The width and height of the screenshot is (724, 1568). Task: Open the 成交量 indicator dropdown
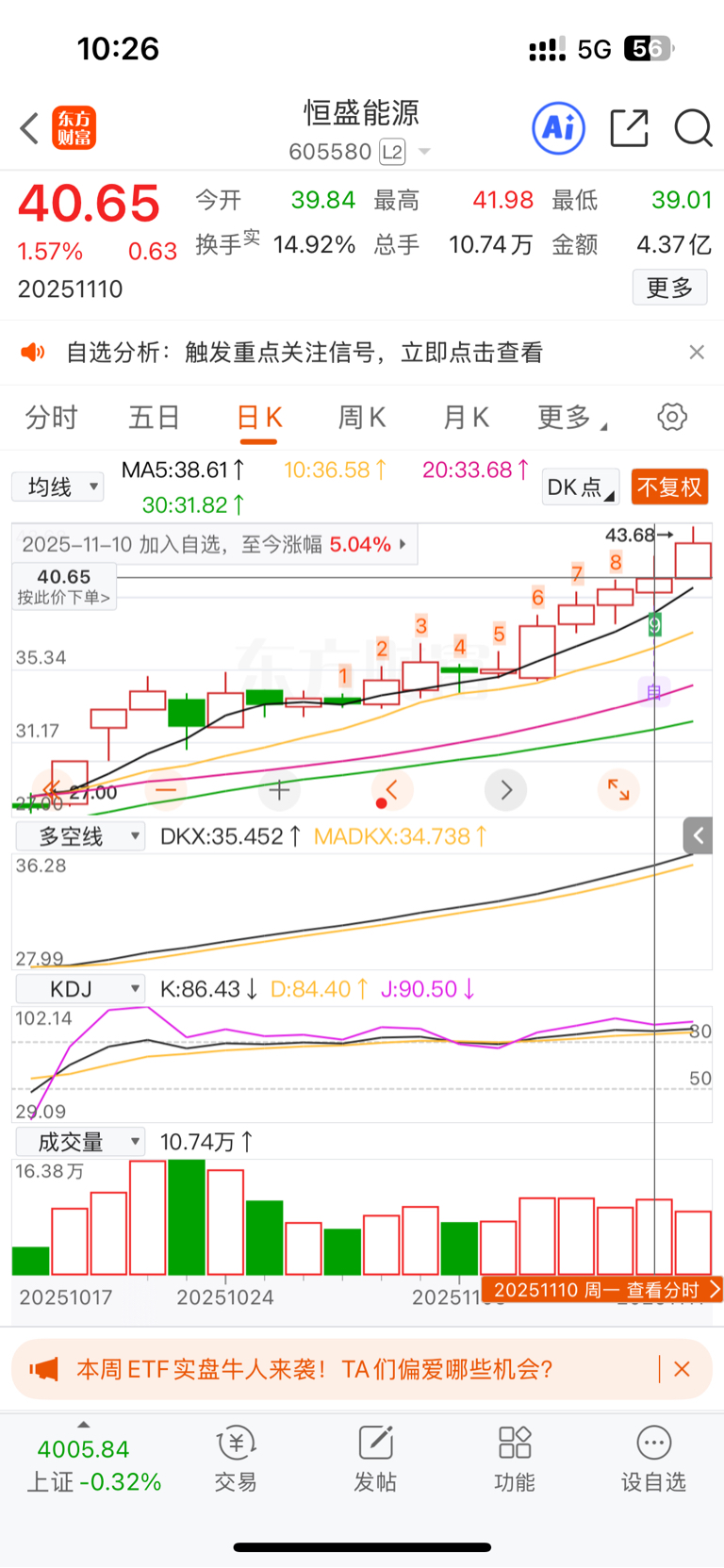81,1142
